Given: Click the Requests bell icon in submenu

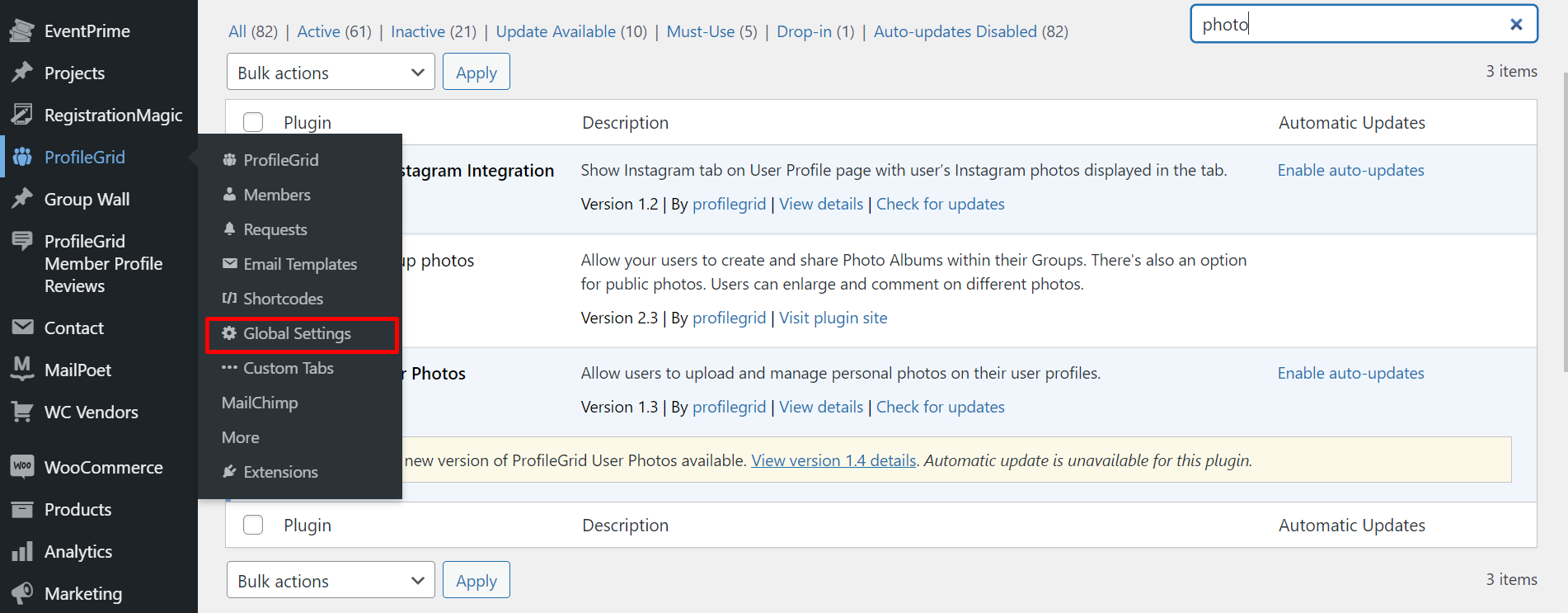Looking at the screenshot, I should click(229, 229).
